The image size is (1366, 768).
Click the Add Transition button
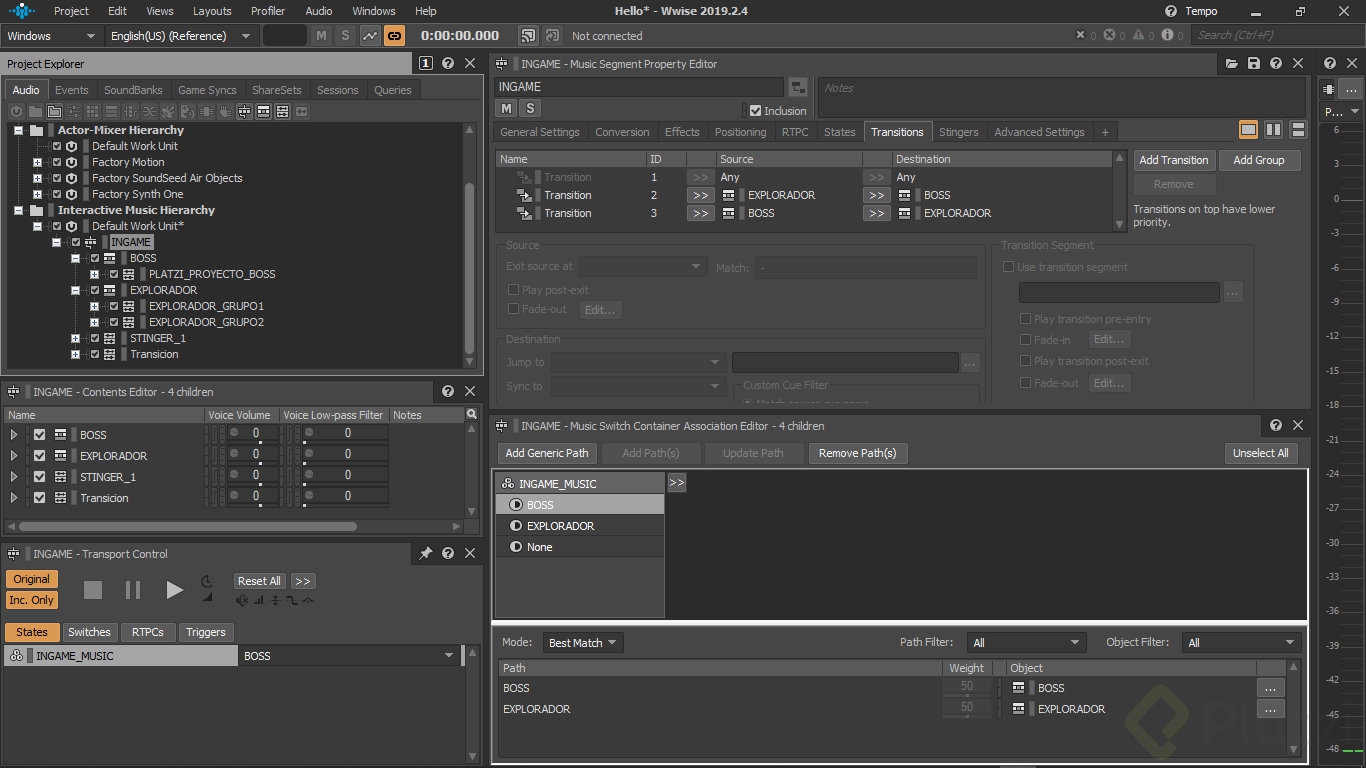pos(1173,160)
